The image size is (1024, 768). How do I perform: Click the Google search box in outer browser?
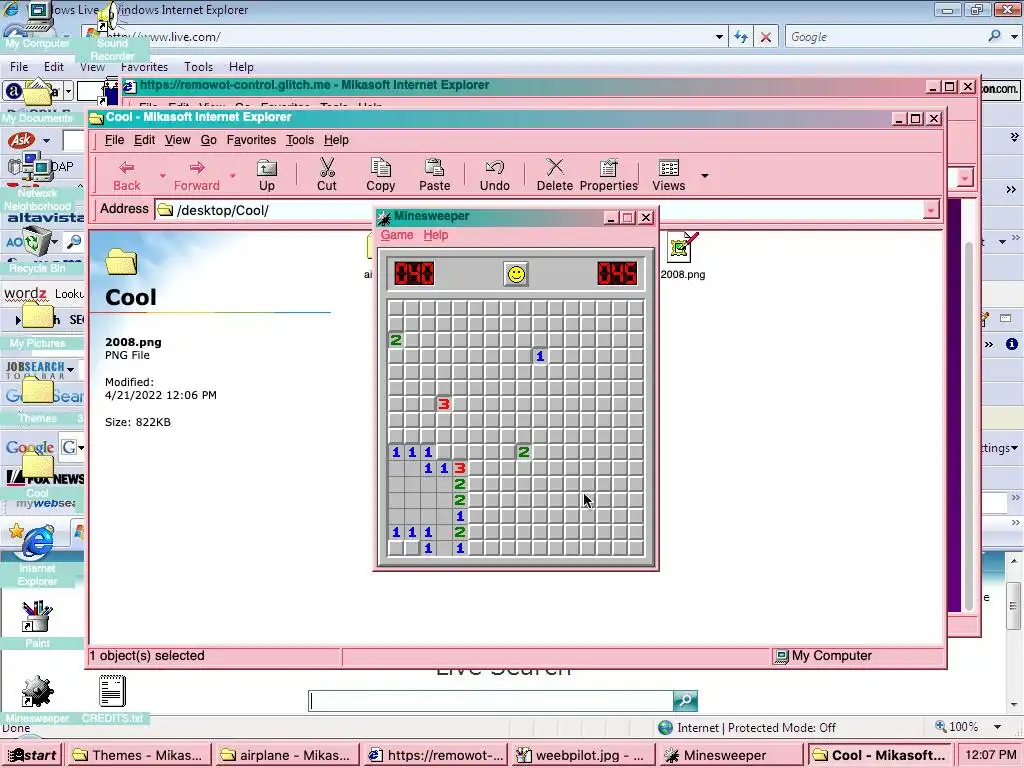pos(885,37)
